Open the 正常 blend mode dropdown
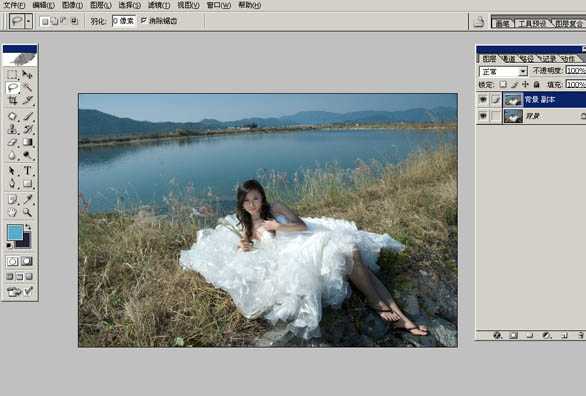586x396 pixels. tap(503, 71)
